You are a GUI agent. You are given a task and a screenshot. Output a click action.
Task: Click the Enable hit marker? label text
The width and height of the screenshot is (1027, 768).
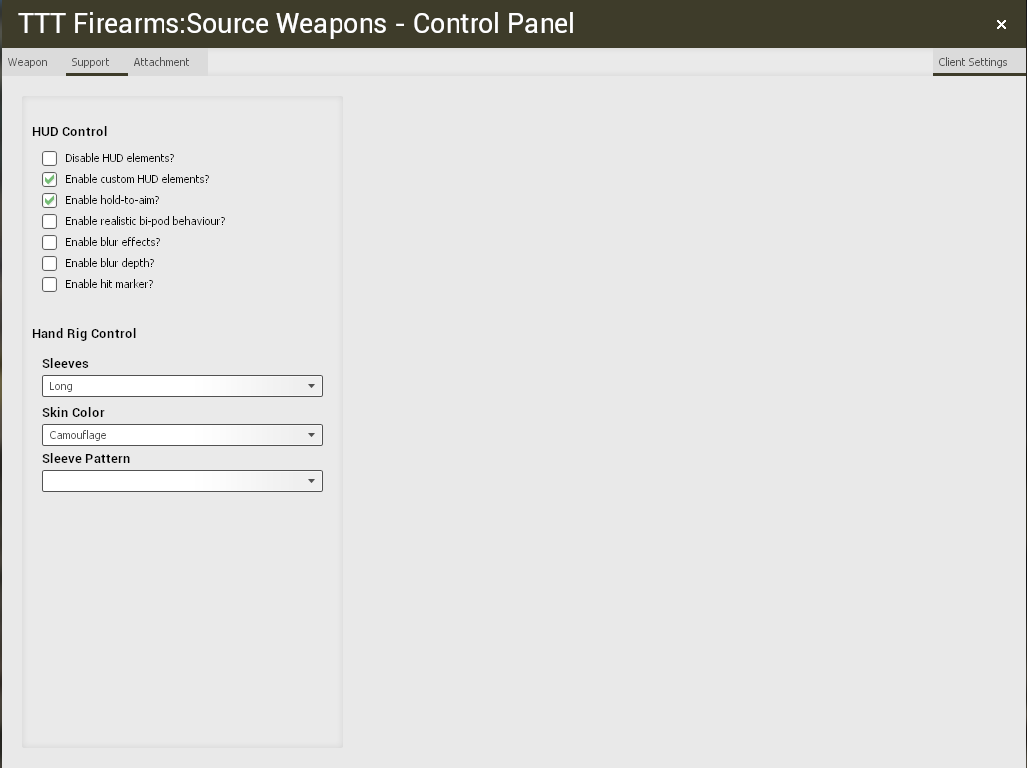(109, 284)
